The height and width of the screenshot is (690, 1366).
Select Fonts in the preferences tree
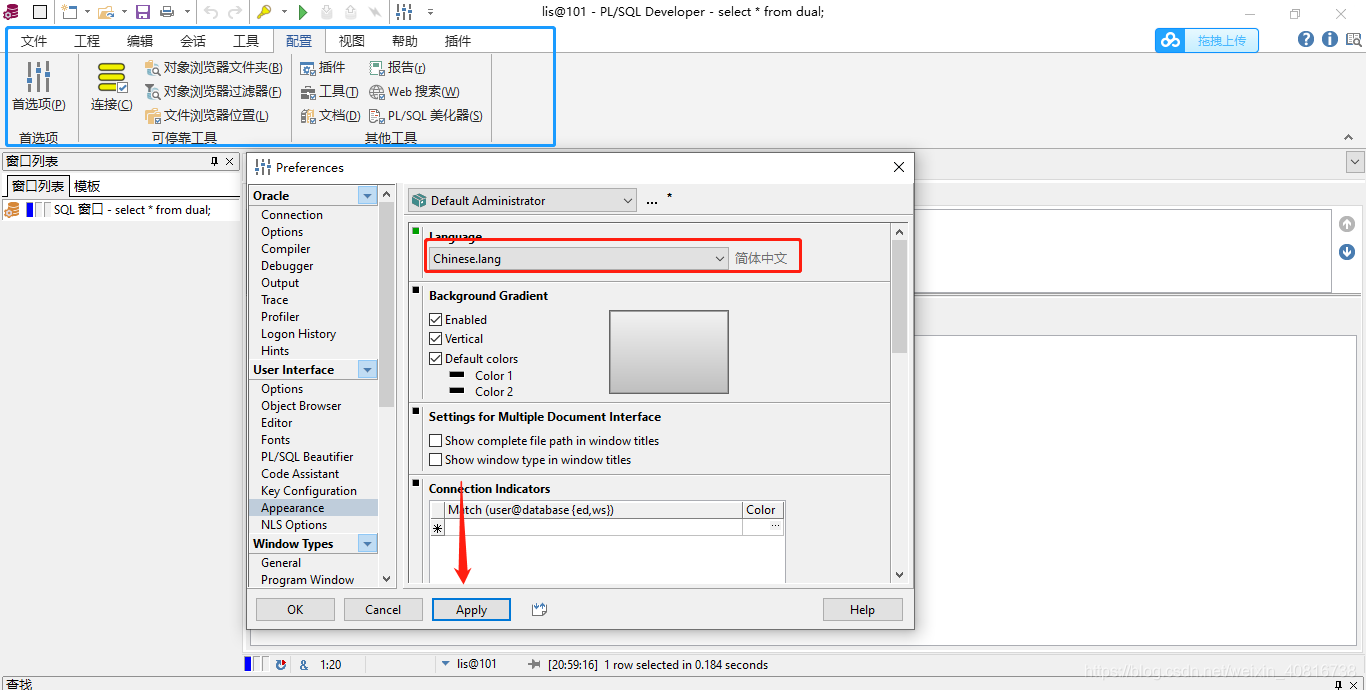(x=276, y=440)
